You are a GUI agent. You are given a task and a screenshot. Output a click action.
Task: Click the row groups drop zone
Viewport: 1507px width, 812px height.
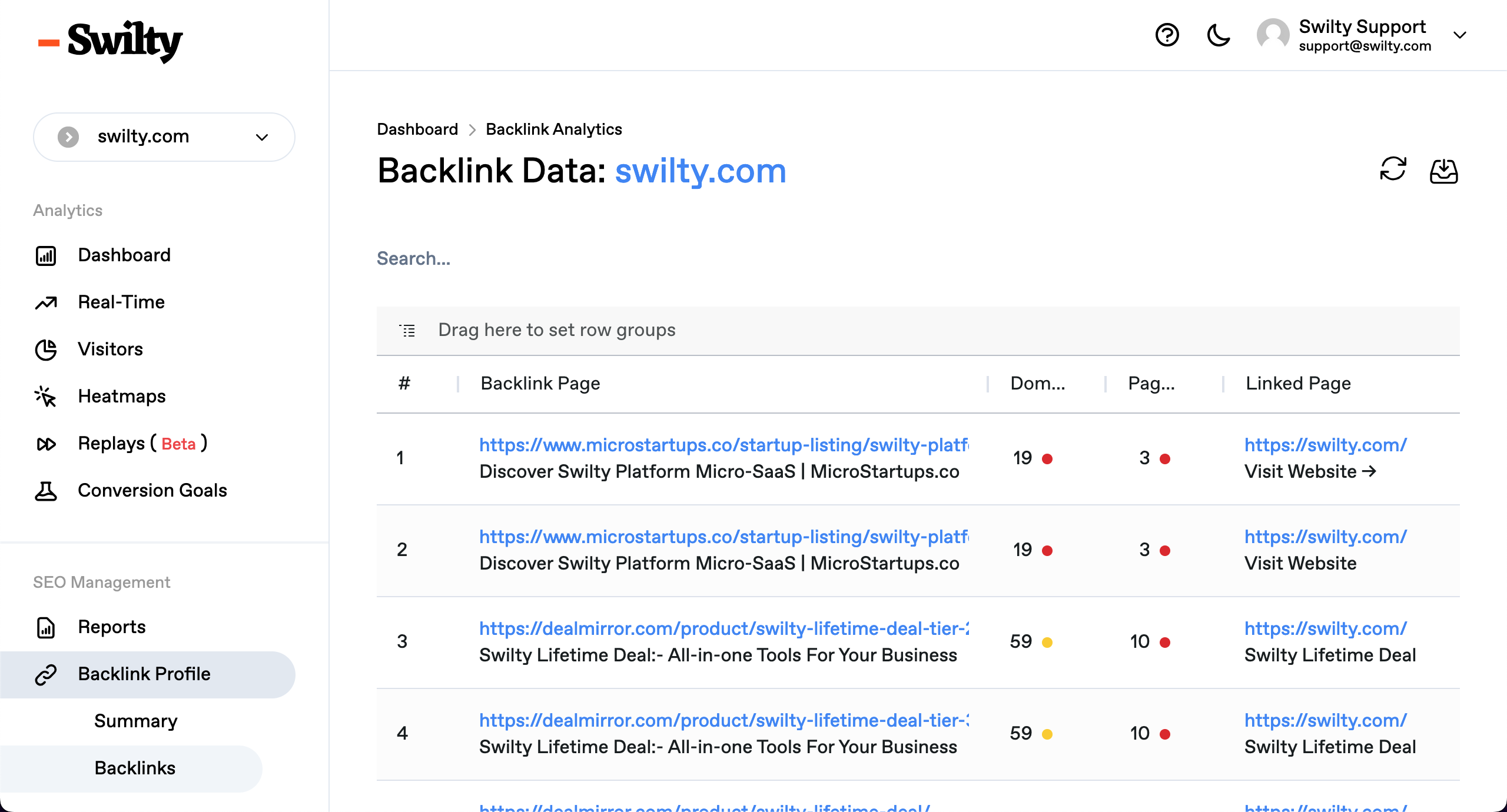[x=918, y=331]
